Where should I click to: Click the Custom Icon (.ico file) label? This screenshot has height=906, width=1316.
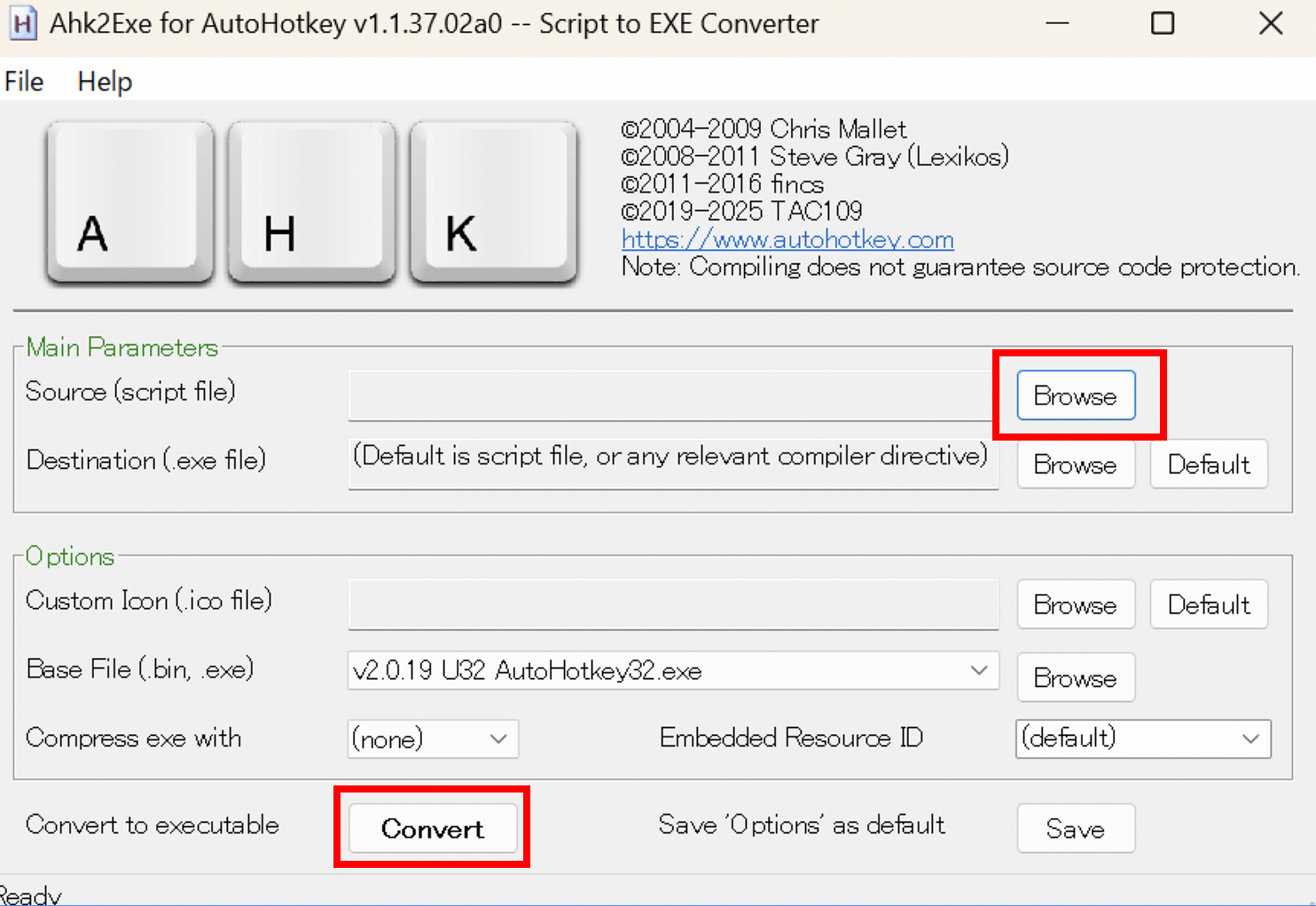click(x=149, y=600)
